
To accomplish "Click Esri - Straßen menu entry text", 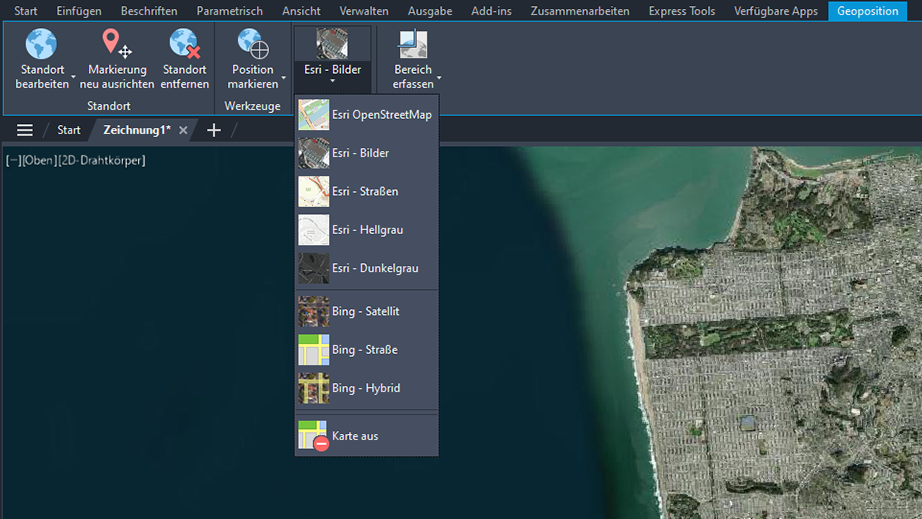I will [x=365, y=191].
